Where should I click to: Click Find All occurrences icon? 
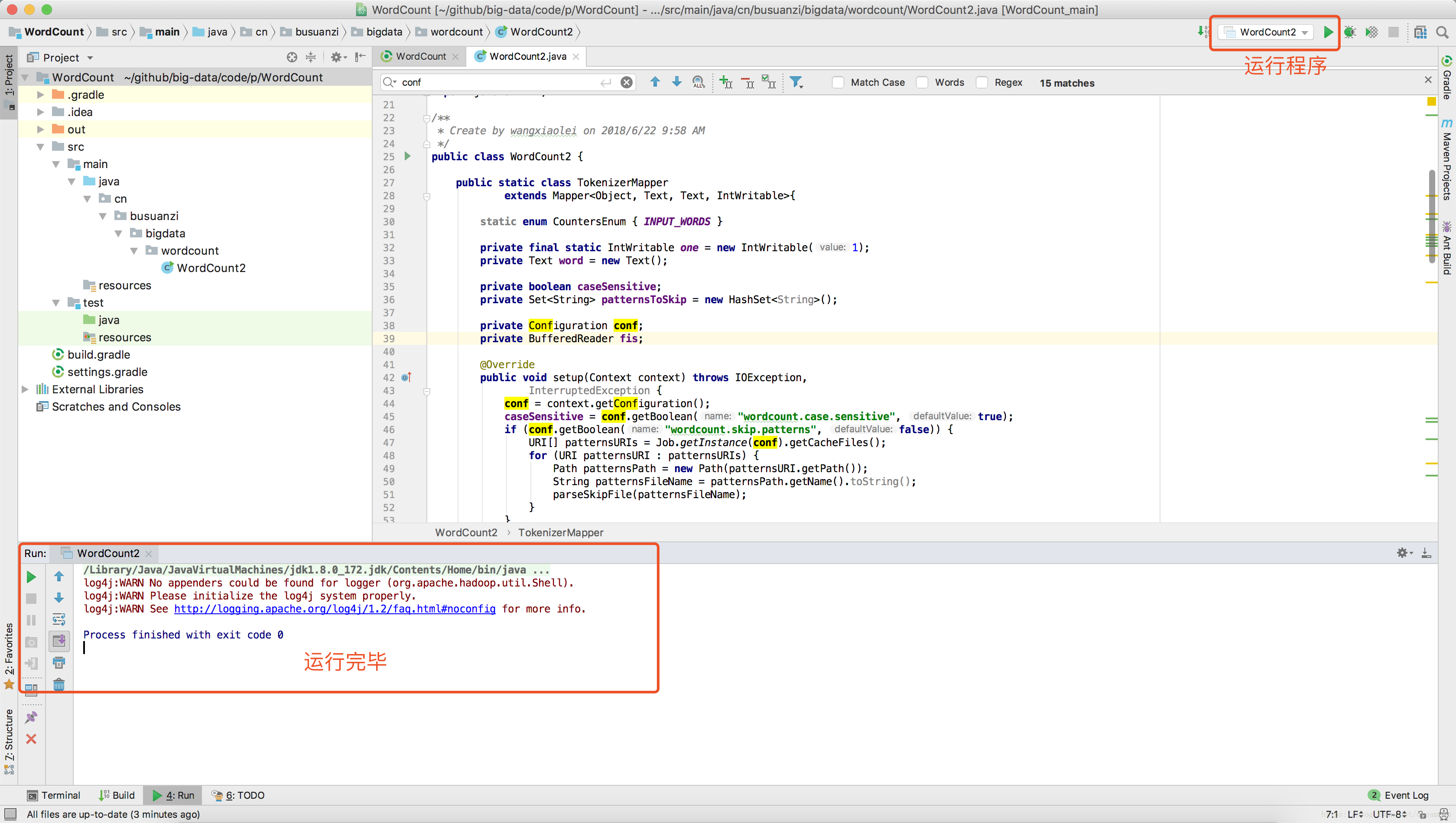(x=698, y=83)
